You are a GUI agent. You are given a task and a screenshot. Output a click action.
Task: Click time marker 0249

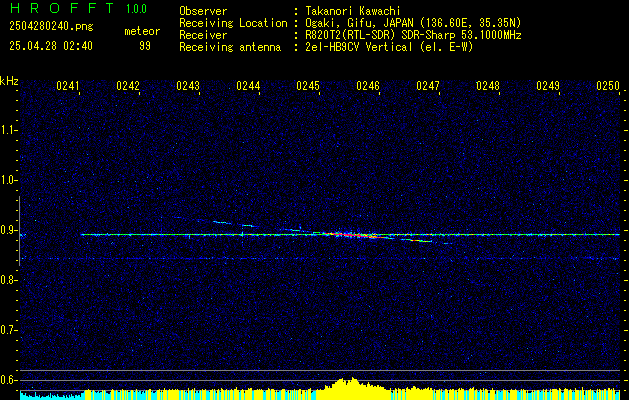tap(548, 86)
